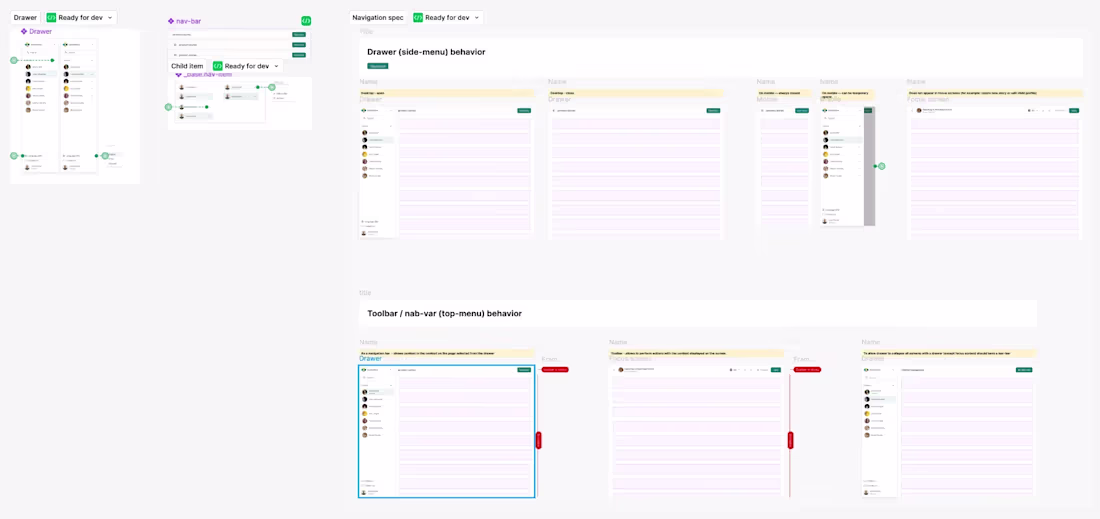Viewport: 1100px width, 519px height.
Task: Click the vertical red measurement label right of selected Drawer frame
Action: (539, 440)
